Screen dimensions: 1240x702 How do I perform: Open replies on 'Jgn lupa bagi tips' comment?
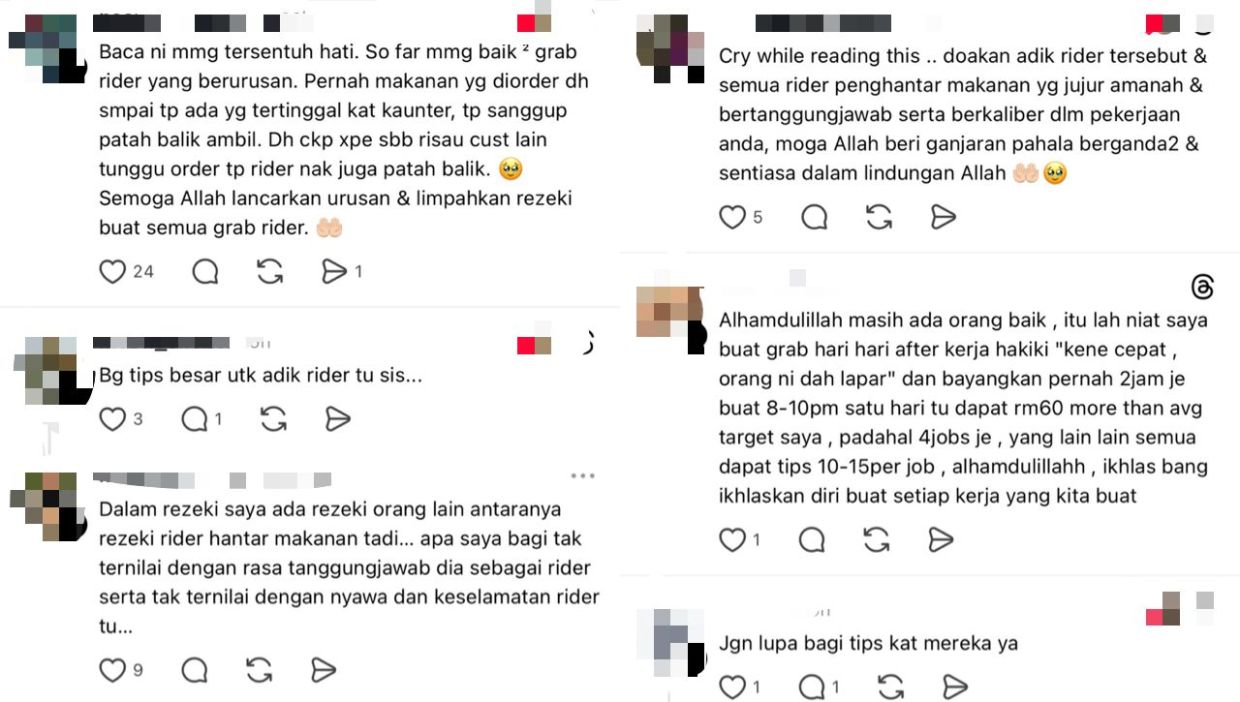click(812, 687)
